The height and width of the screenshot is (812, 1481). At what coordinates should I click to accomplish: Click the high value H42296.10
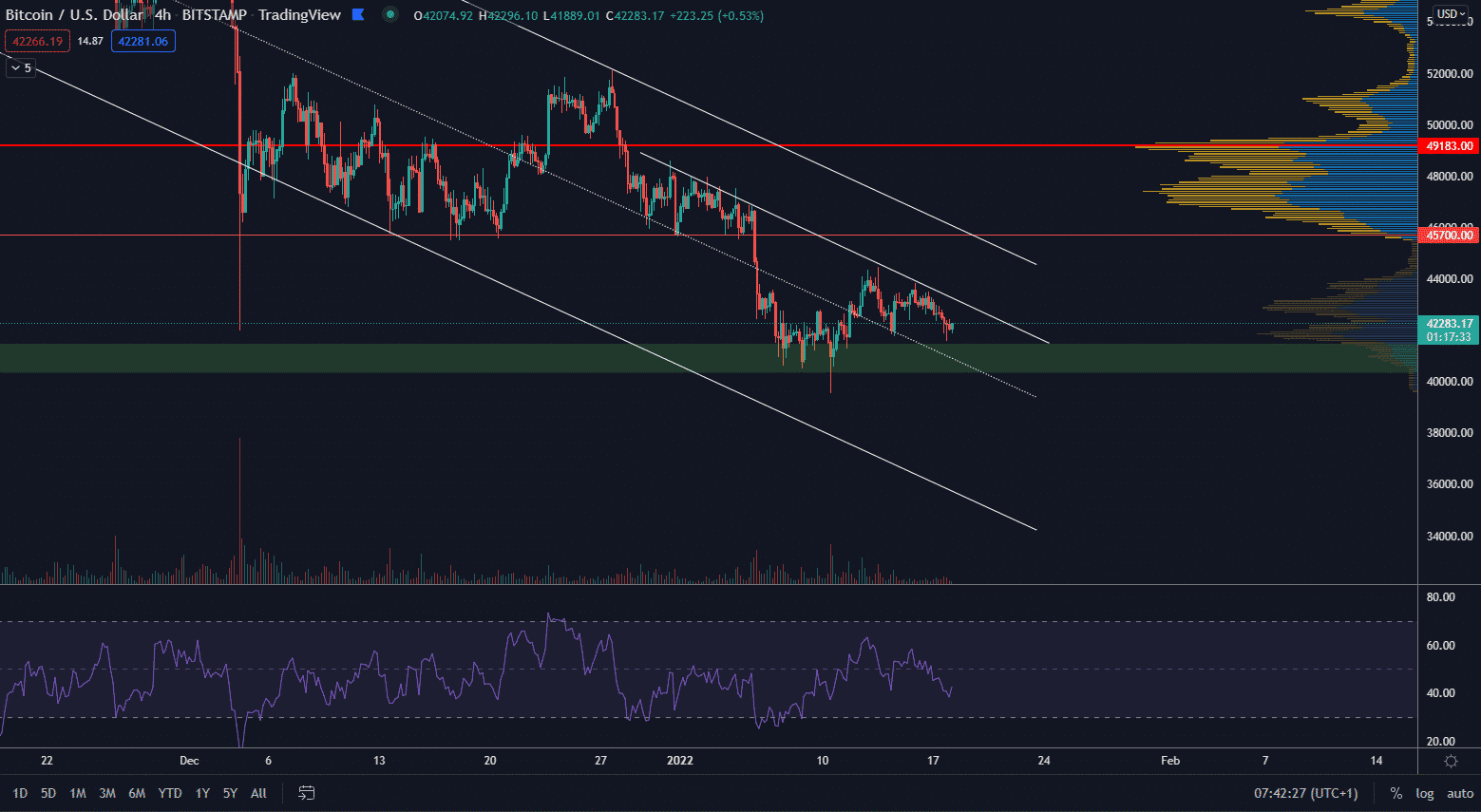coord(507,15)
